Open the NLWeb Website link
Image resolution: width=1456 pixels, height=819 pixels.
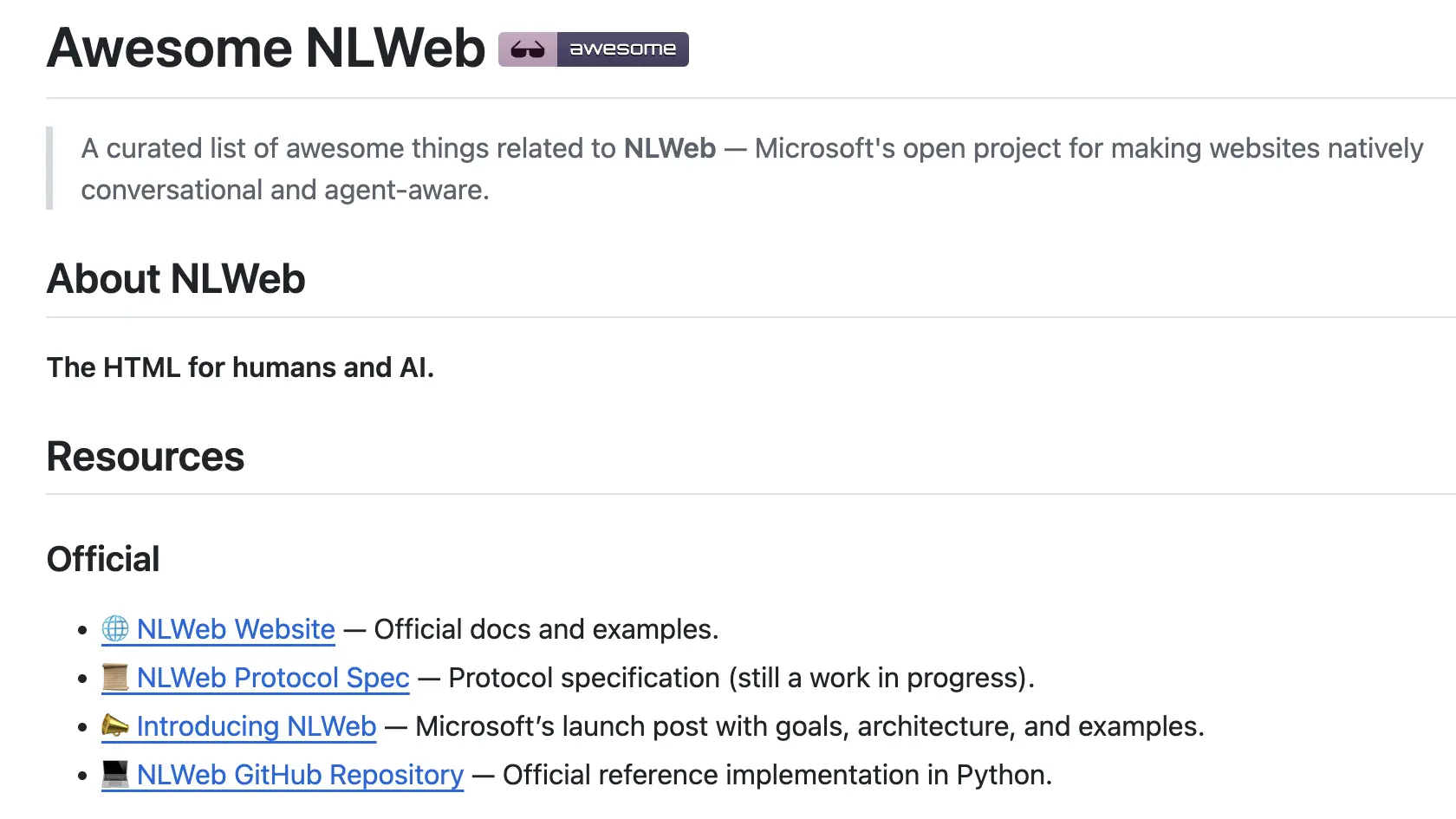pyautogui.click(x=236, y=629)
